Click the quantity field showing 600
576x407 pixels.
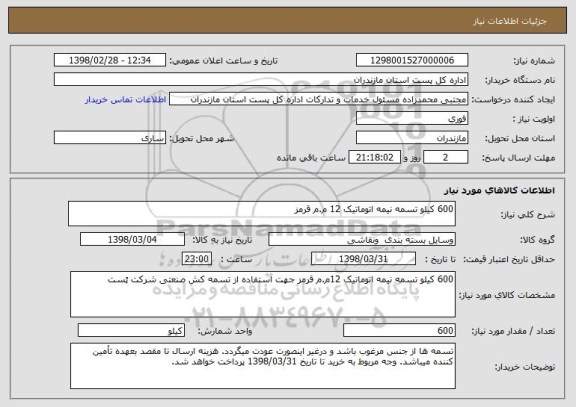coord(399,331)
